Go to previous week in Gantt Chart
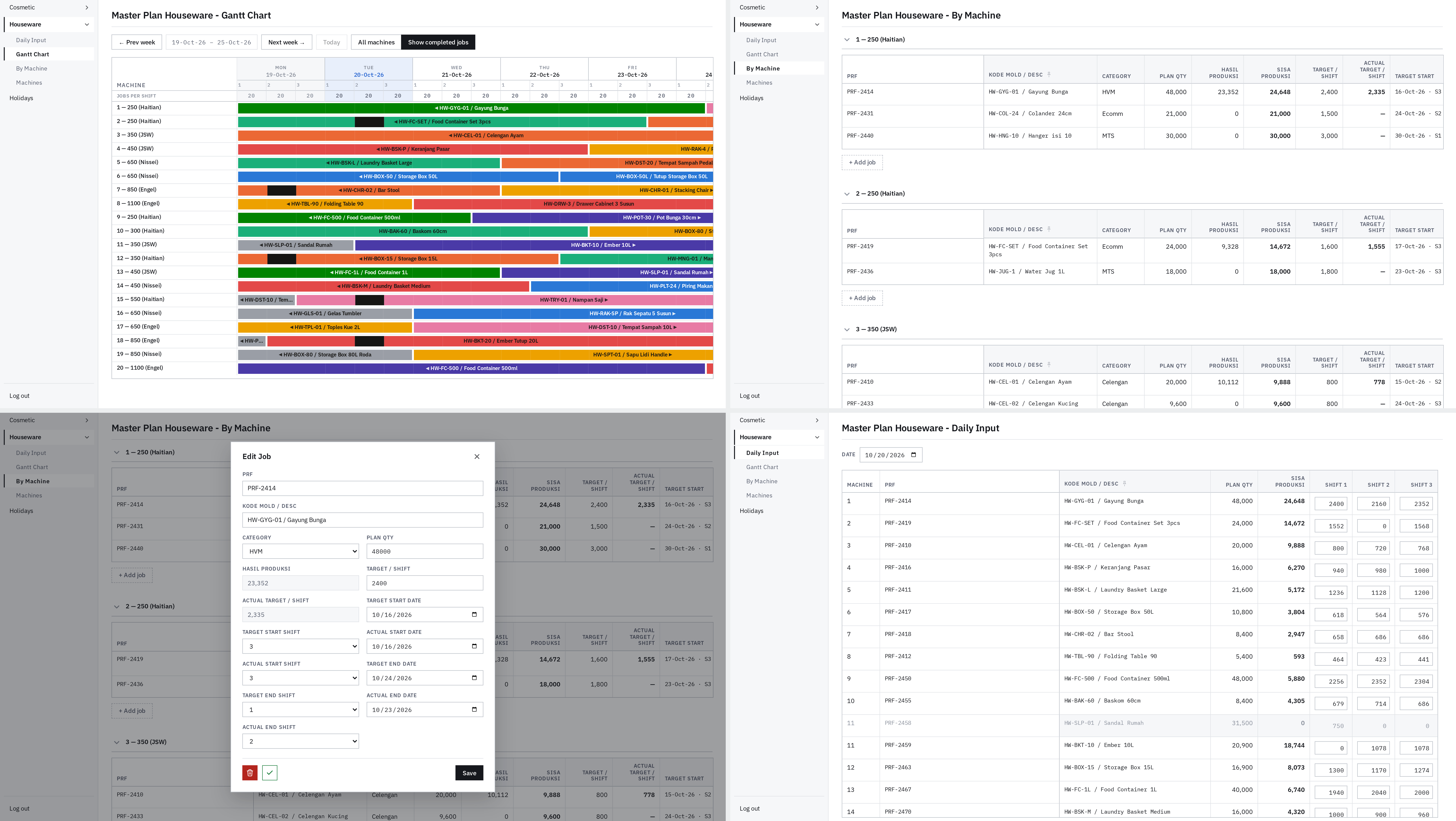Image resolution: width=1456 pixels, height=821 pixels. 137,42
